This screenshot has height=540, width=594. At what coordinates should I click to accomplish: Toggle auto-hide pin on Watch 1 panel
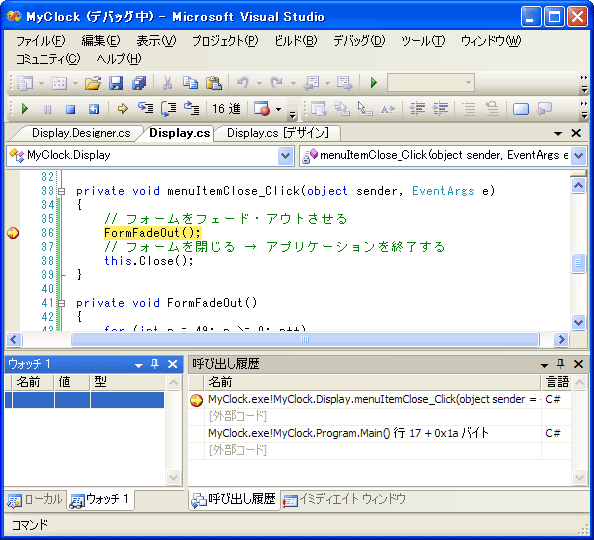[155, 364]
